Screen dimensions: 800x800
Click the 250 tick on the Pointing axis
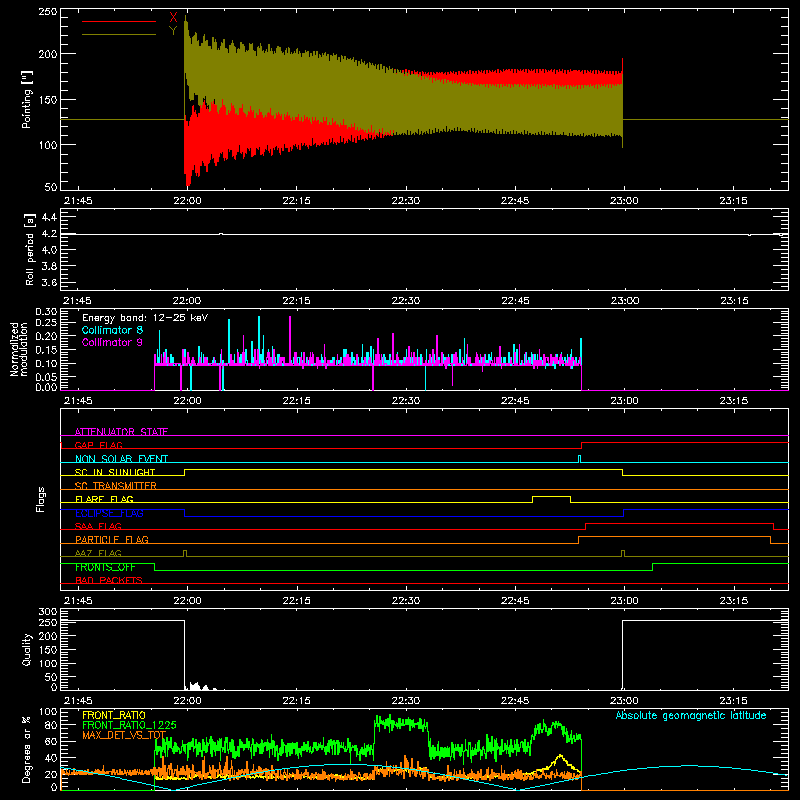coord(48,12)
